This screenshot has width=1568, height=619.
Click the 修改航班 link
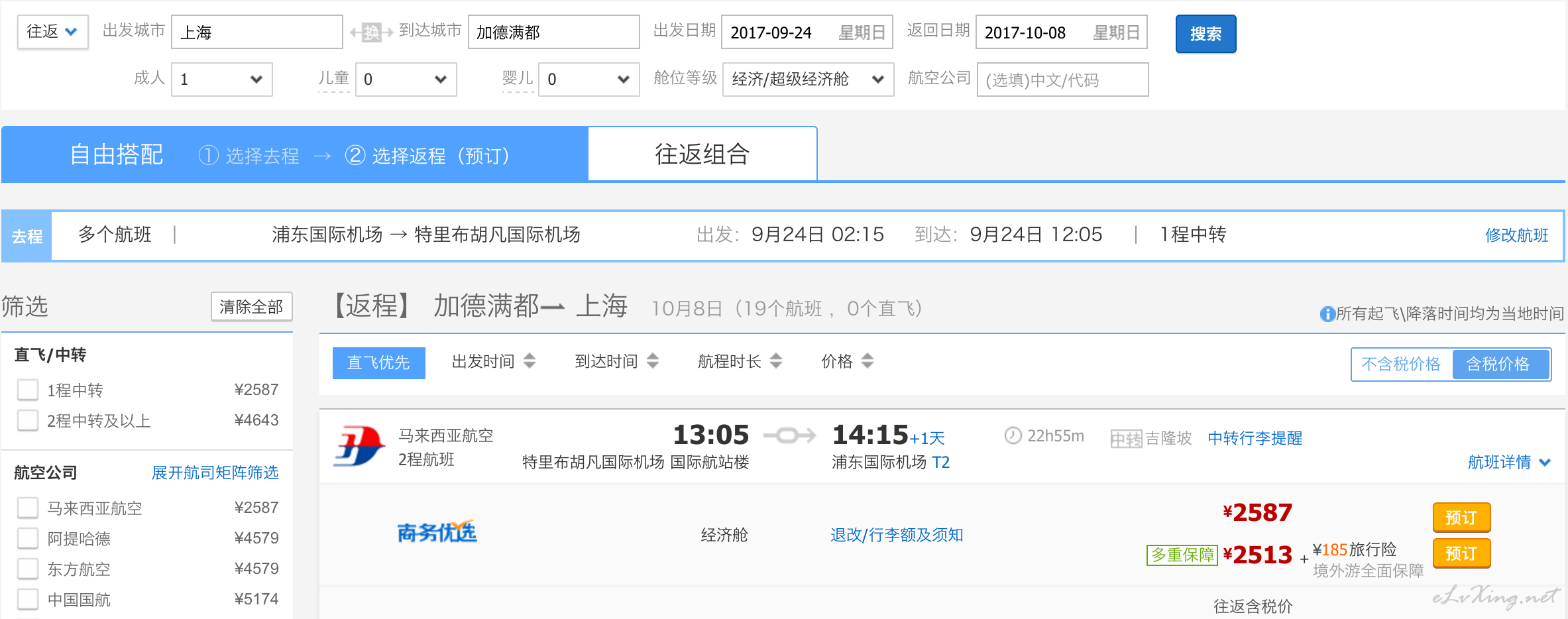pyautogui.click(x=1516, y=235)
